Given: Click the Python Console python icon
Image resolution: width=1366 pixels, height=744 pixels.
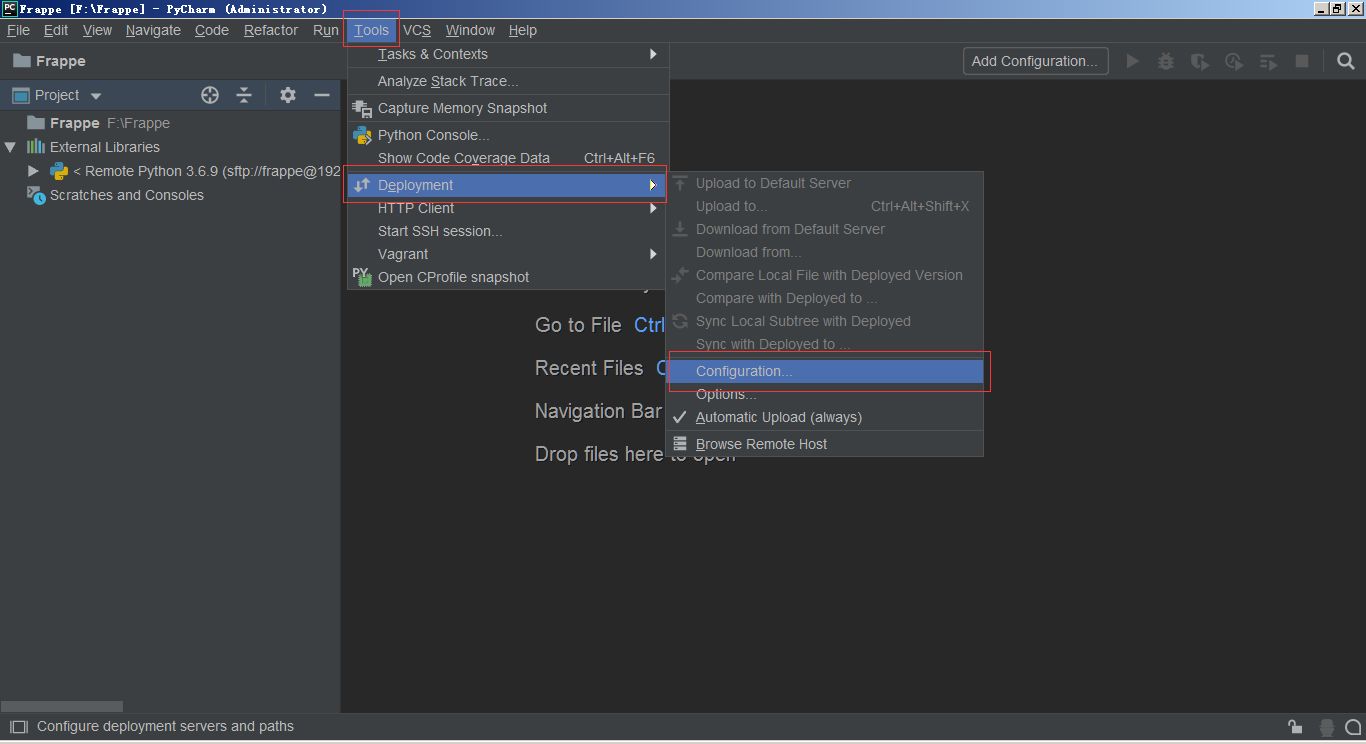Looking at the screenshot, I should (362, 135).
